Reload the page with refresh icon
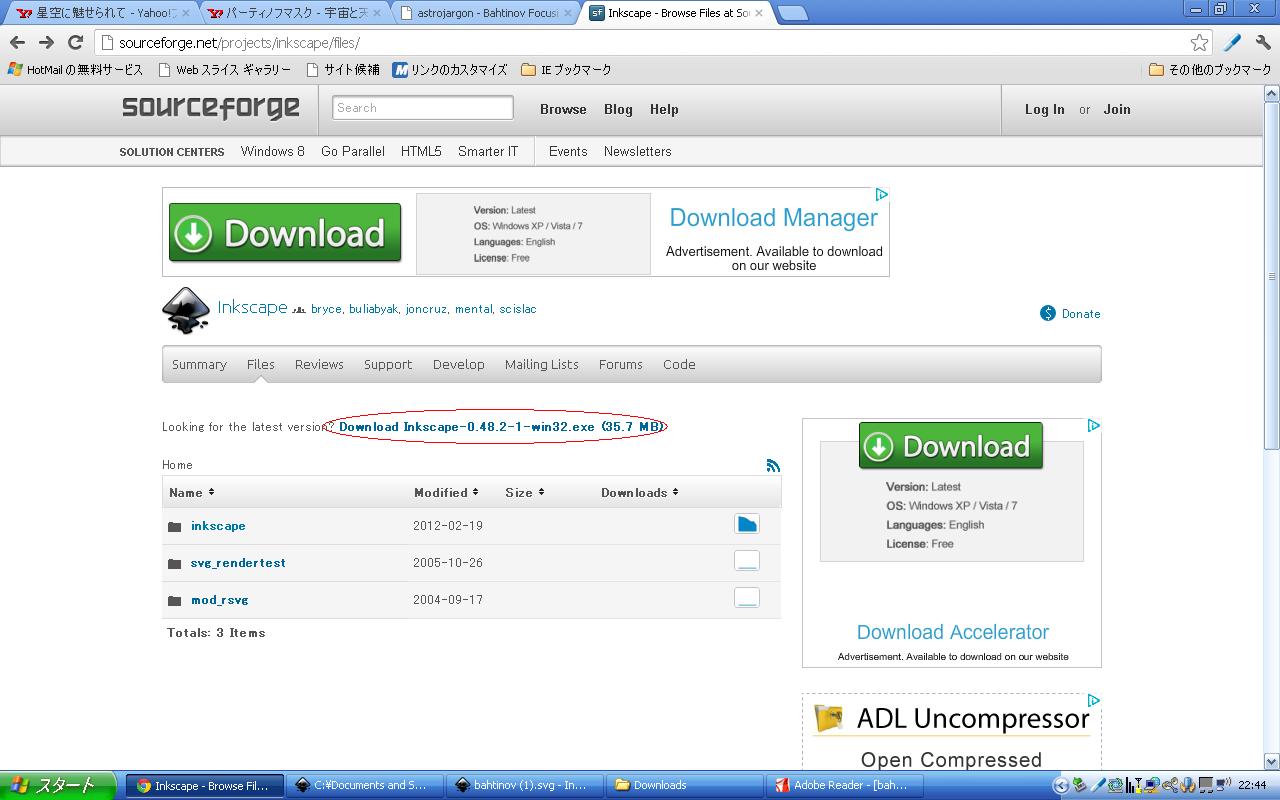The height and width of the screenshot is (800, 1280). coord(75,42)
